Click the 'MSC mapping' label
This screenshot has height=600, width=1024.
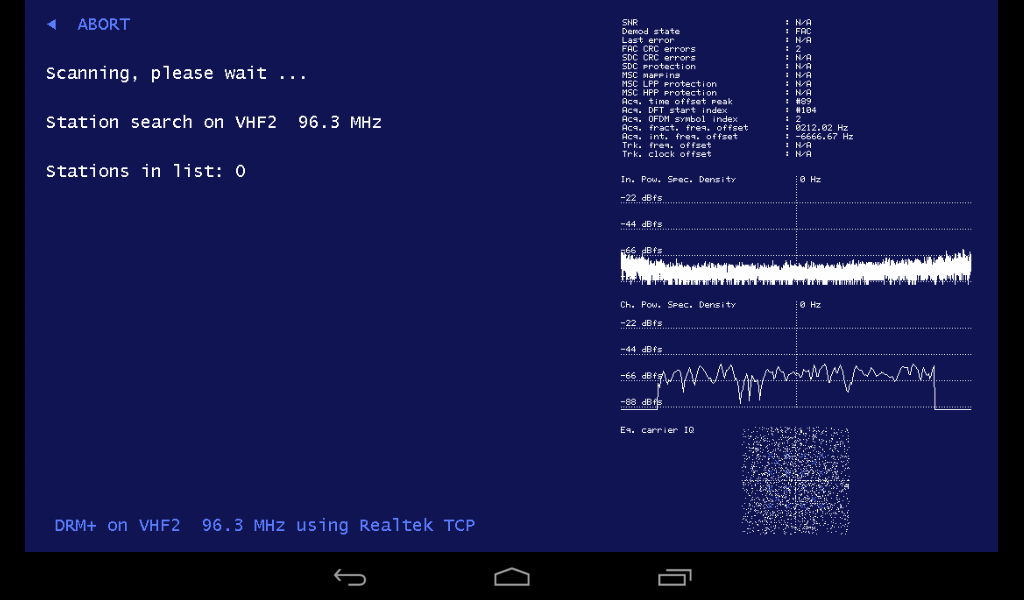pyautogui.click(x=650, y=75)
